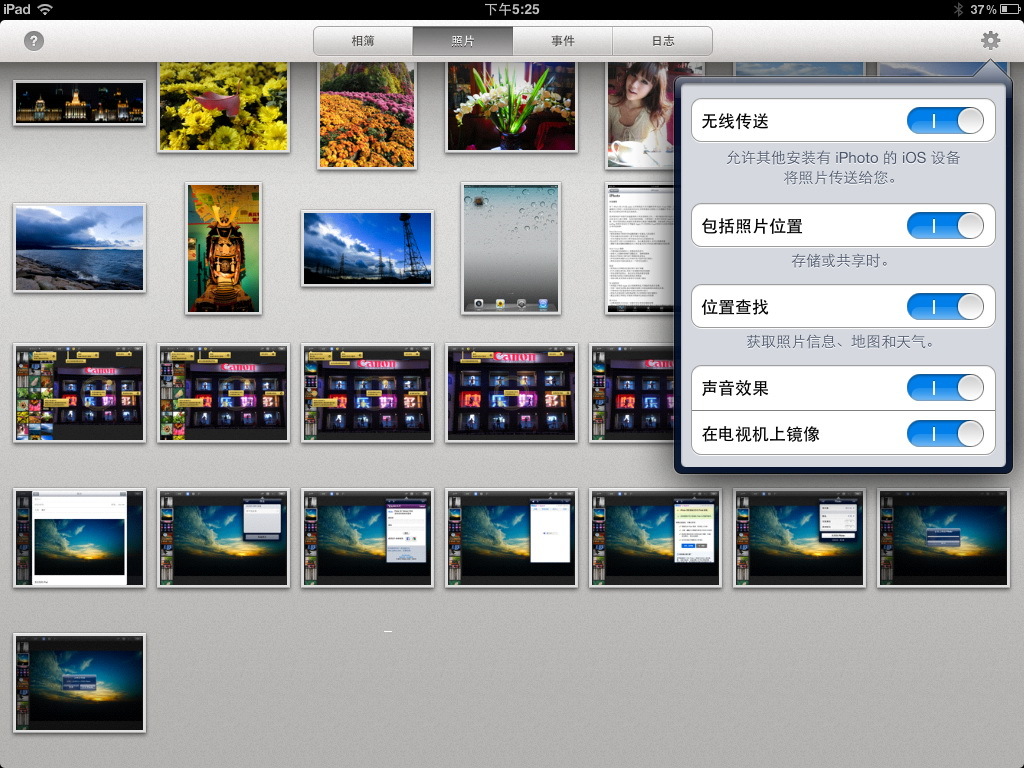Disable the 无线传送 wireless transfer toggle

coord(944,120)
